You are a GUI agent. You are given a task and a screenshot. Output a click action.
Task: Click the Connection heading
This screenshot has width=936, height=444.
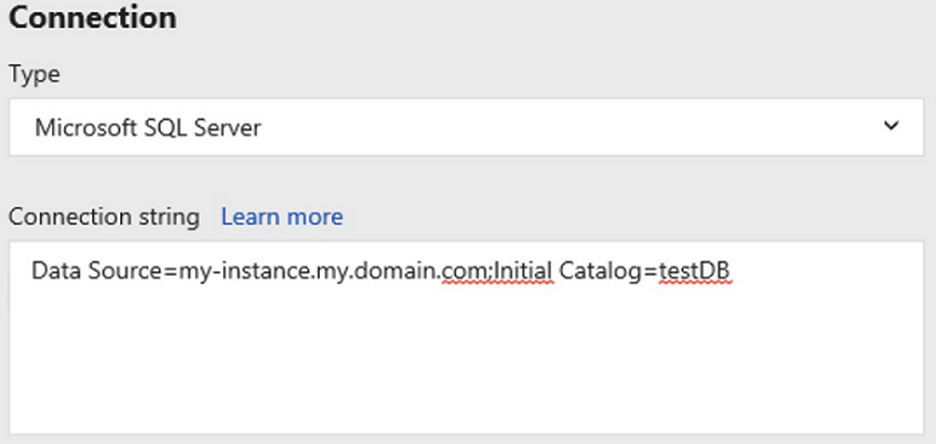(x=93, y=18)
